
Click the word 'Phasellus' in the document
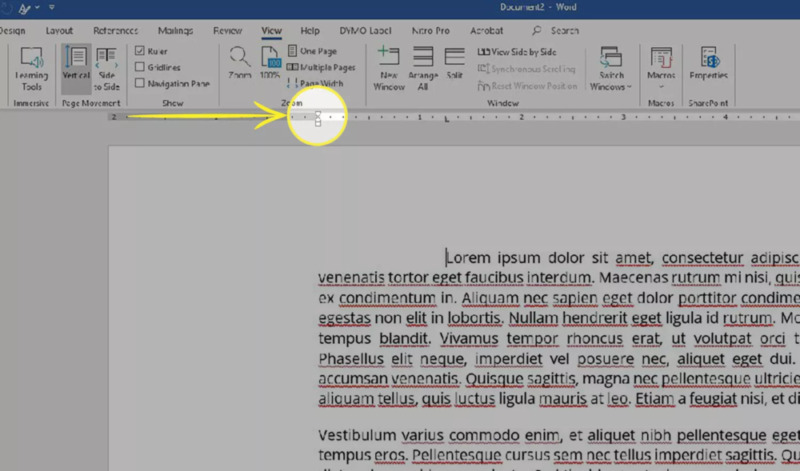pos(351,359)
